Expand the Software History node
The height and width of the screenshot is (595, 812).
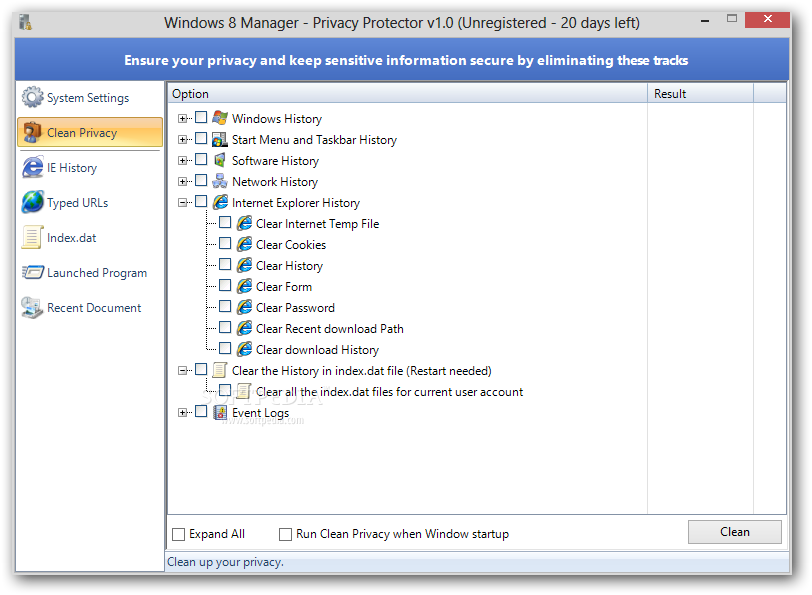point(182,161)
